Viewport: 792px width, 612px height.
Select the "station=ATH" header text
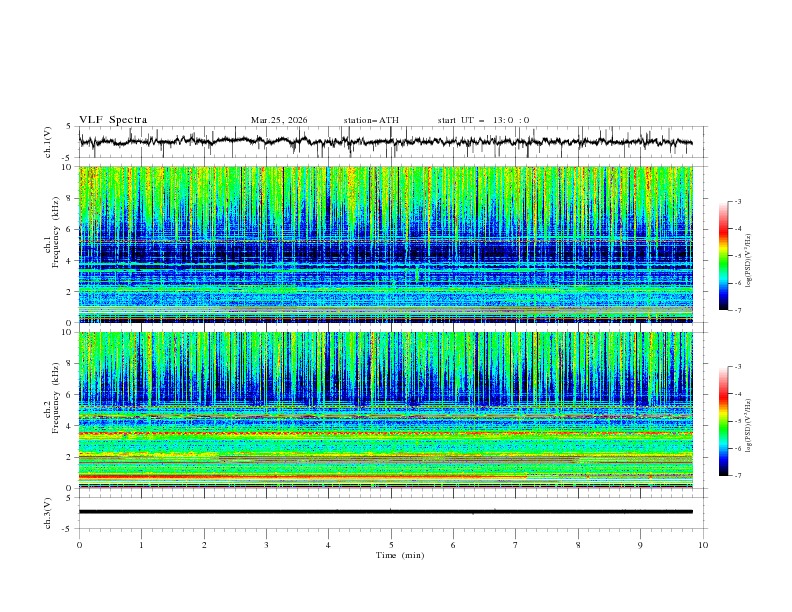[371, 120]
